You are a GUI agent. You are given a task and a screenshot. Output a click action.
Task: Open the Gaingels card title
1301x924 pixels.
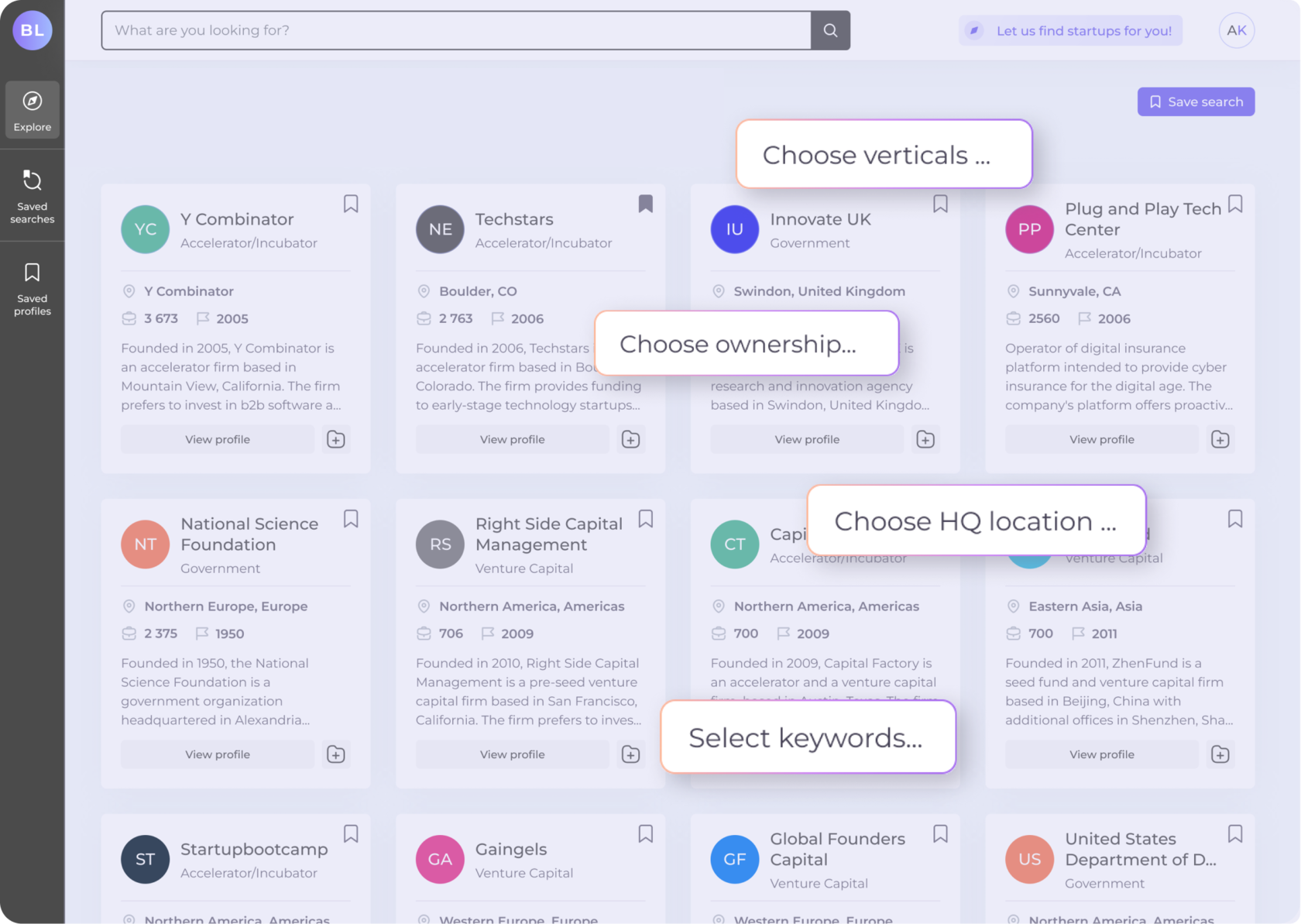(511, 849)
